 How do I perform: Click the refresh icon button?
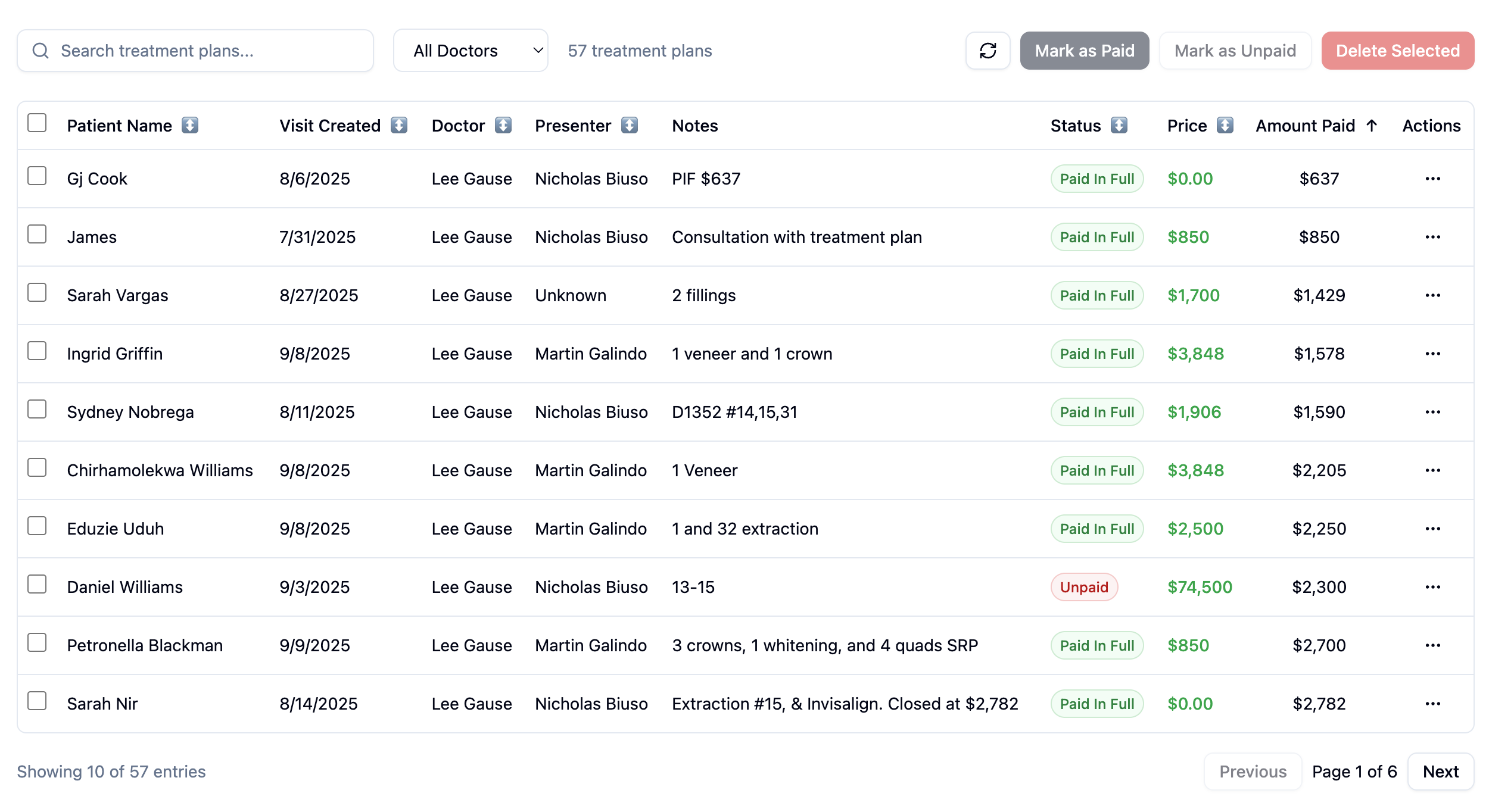point(988,51)
